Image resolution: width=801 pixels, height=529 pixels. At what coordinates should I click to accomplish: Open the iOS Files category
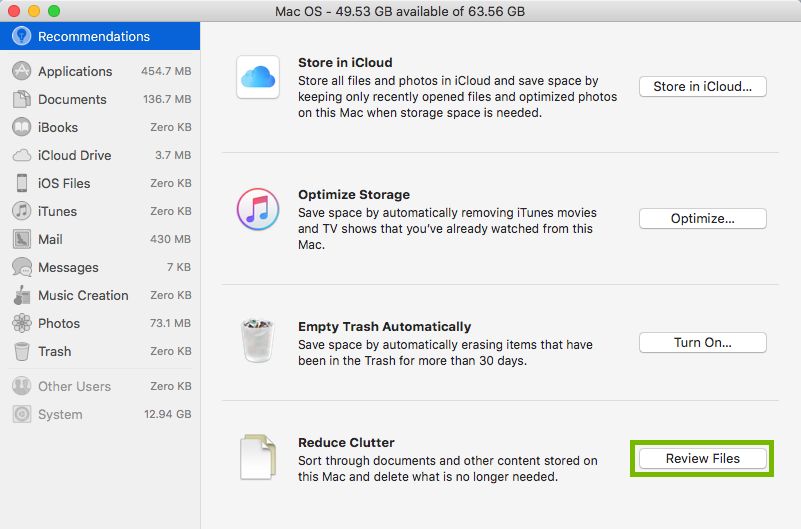point(100,183)
